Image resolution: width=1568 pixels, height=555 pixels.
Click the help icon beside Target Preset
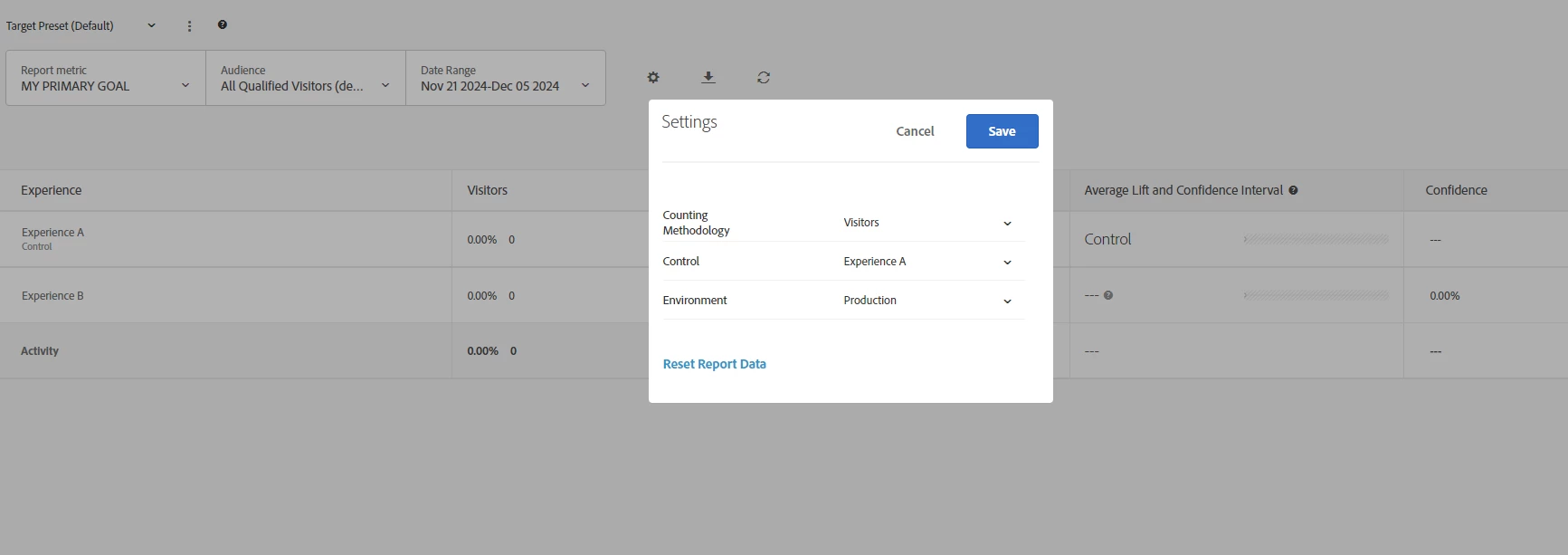click(x=223, y=25)
